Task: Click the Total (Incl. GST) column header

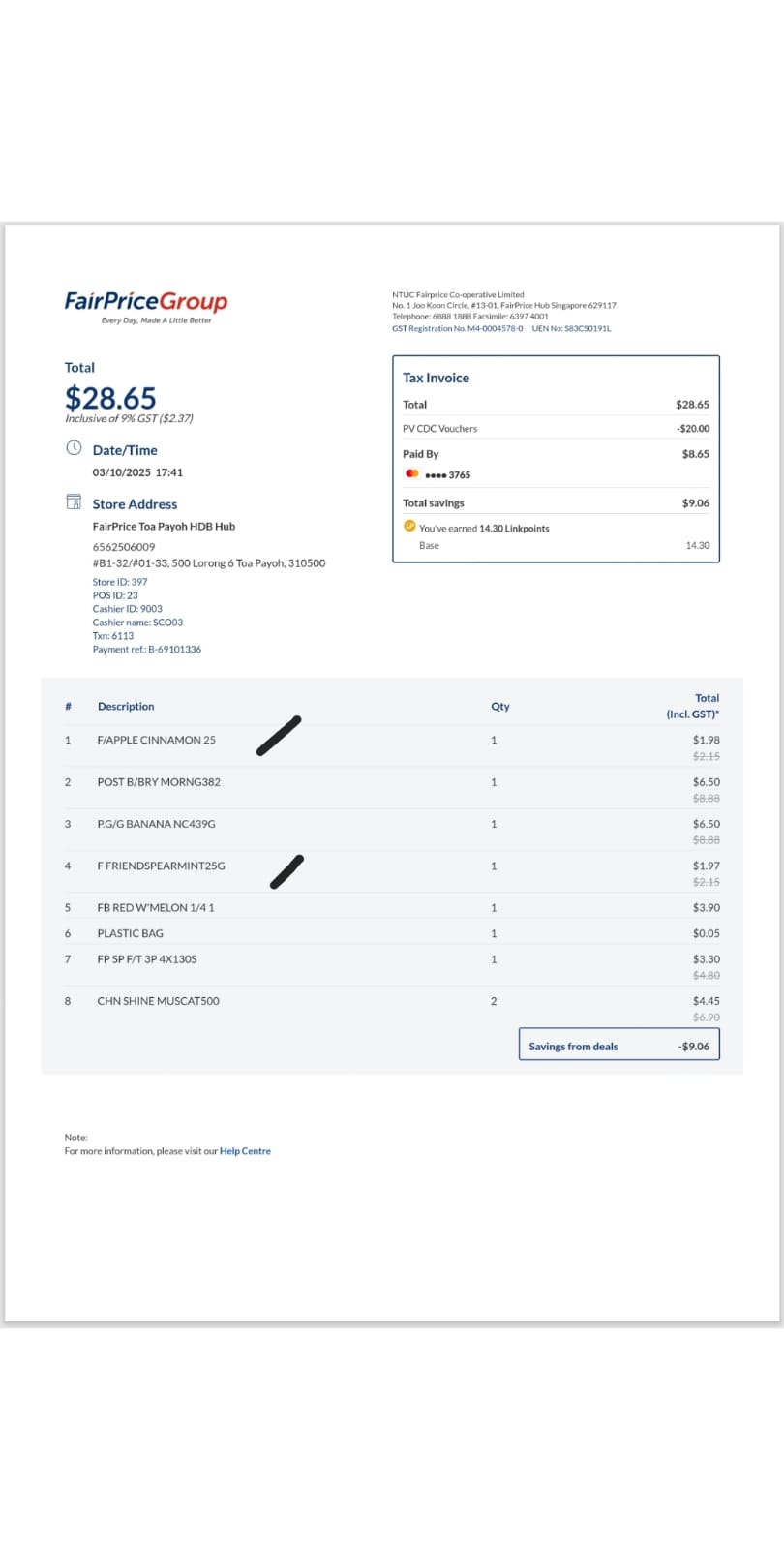Action: pyautogui.click(x=693, y=706)
